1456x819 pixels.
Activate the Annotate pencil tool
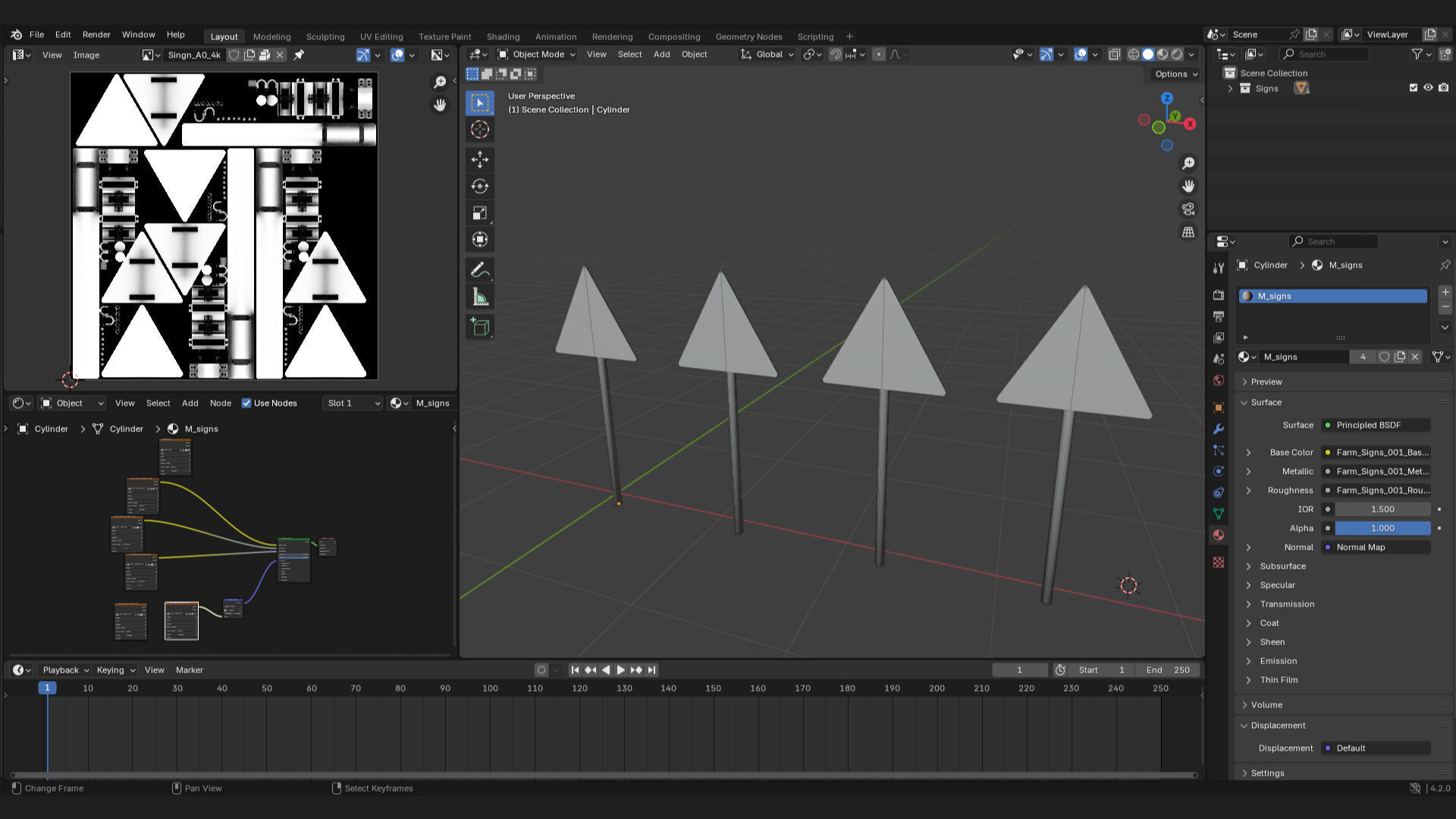coord(479,270)
